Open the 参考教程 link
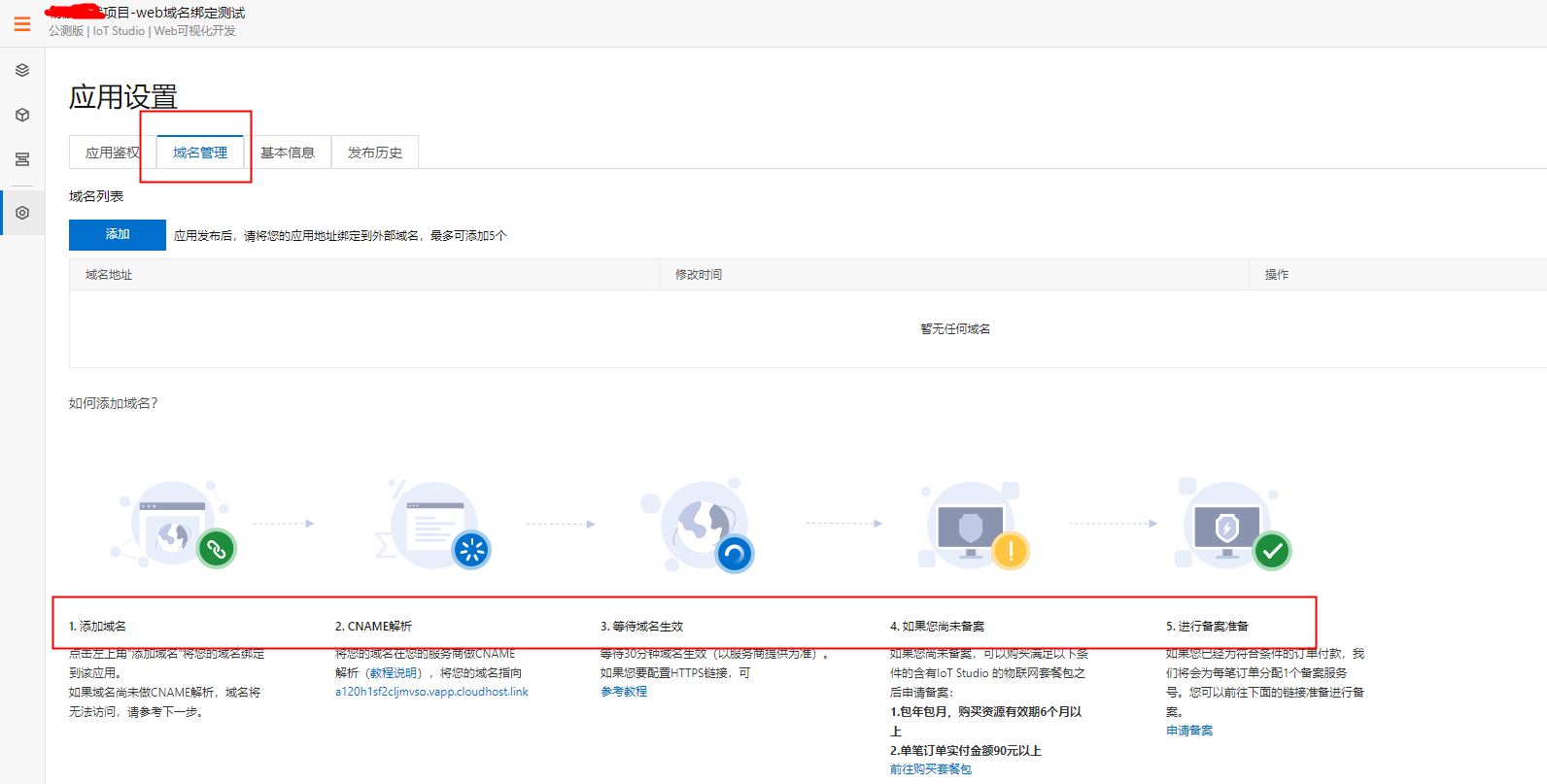Screen dimensions: 1547x784 click(x=624, y=692)
